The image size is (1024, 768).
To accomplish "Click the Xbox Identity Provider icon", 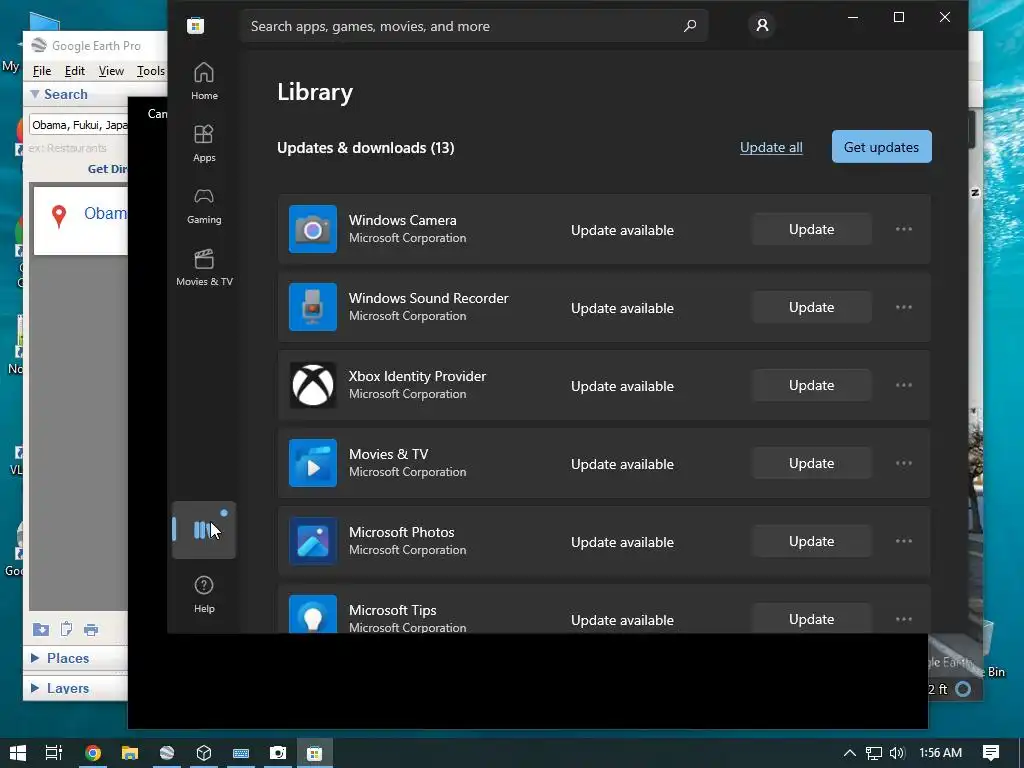I will tap(313, 385).
